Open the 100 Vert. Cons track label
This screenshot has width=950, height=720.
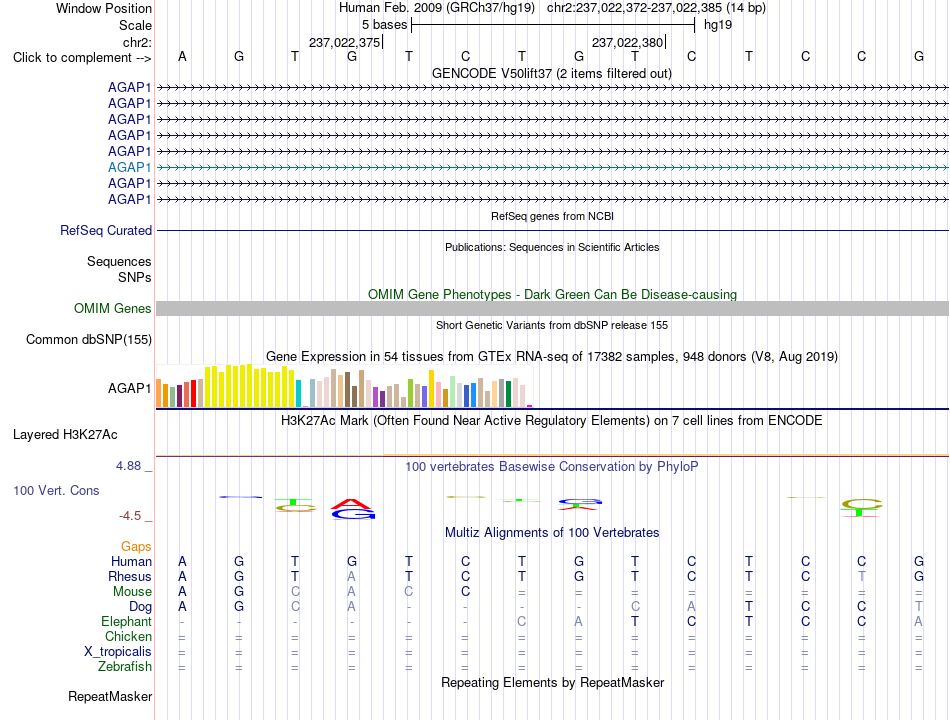point(56,491)
